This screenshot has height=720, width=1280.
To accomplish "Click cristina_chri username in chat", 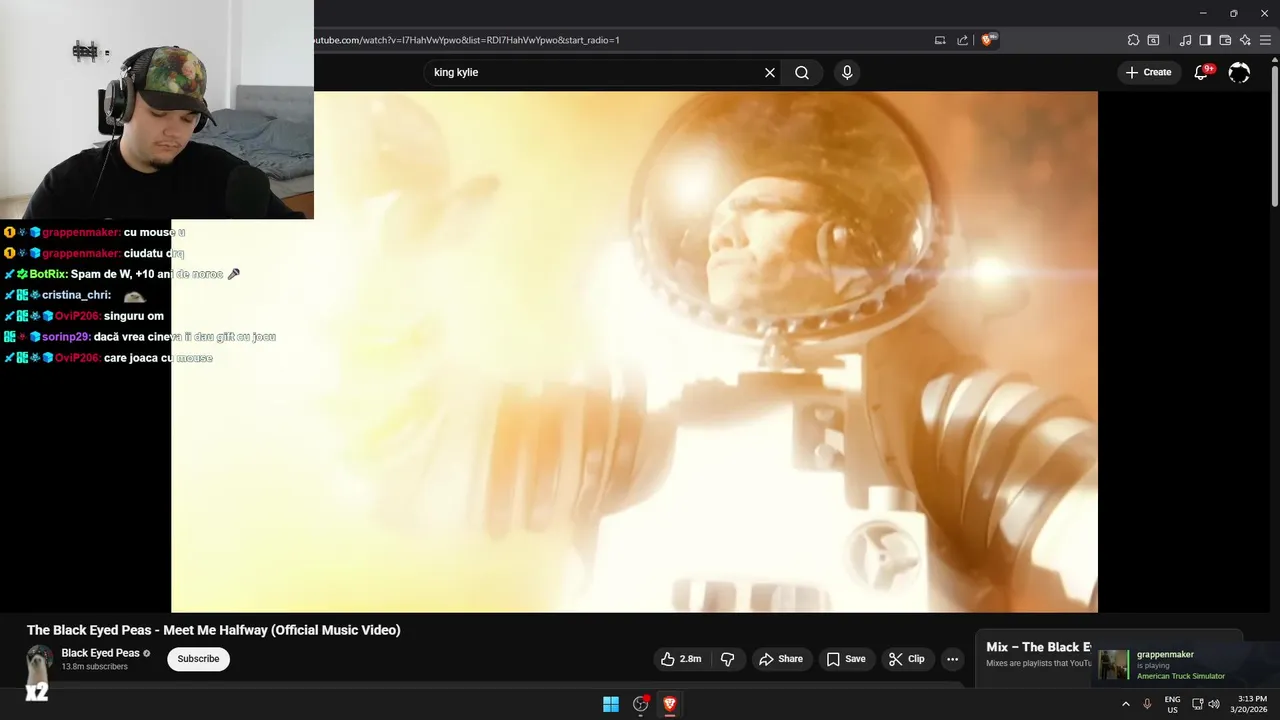I will point(76,295).
